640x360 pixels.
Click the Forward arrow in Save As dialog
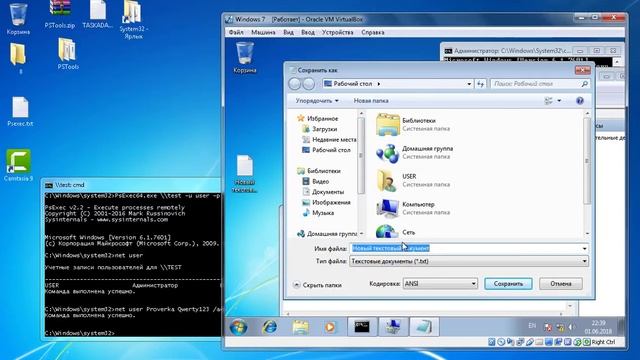[x=309, y=84]
